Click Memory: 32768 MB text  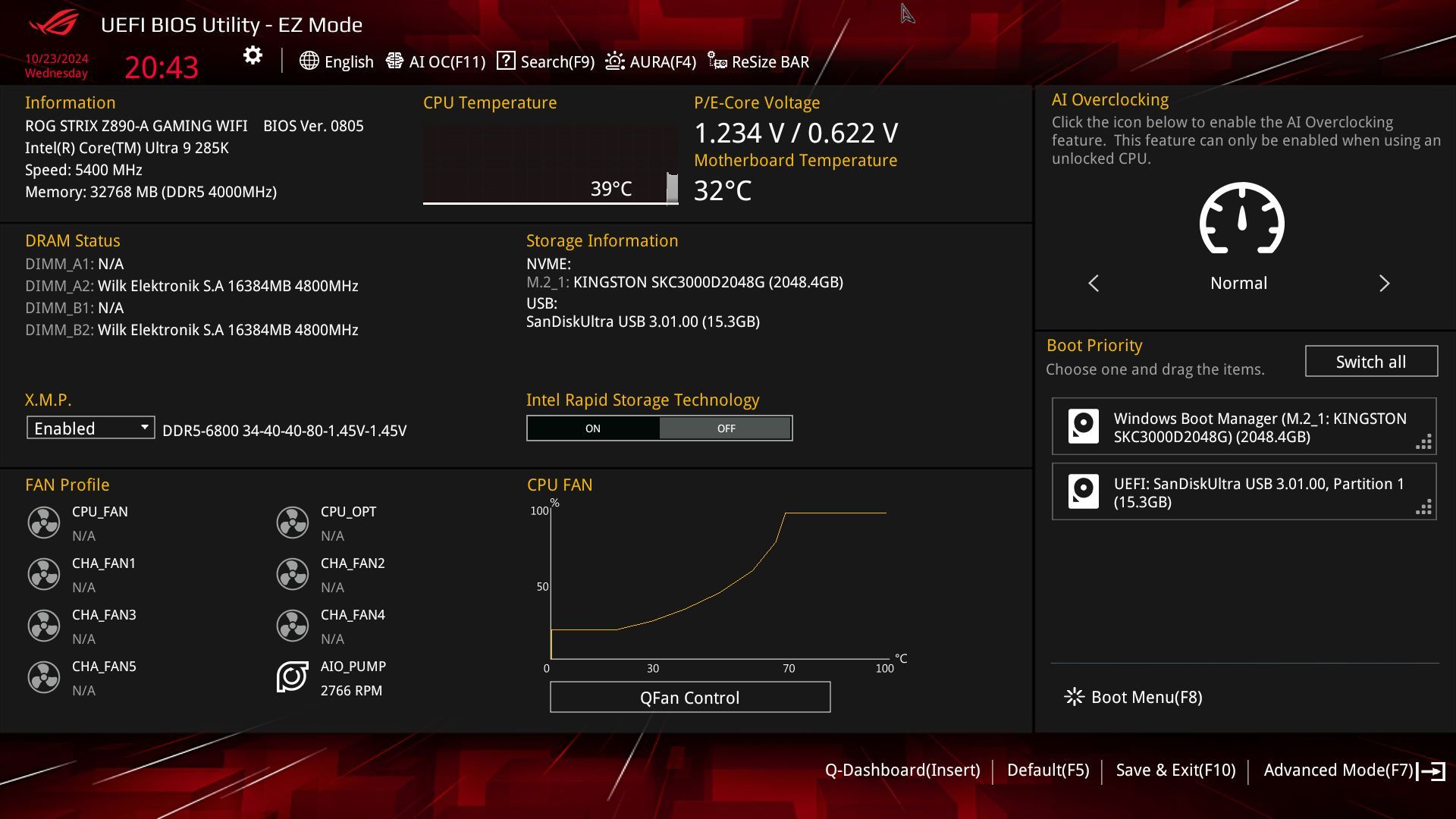click(x=151, y=192)
